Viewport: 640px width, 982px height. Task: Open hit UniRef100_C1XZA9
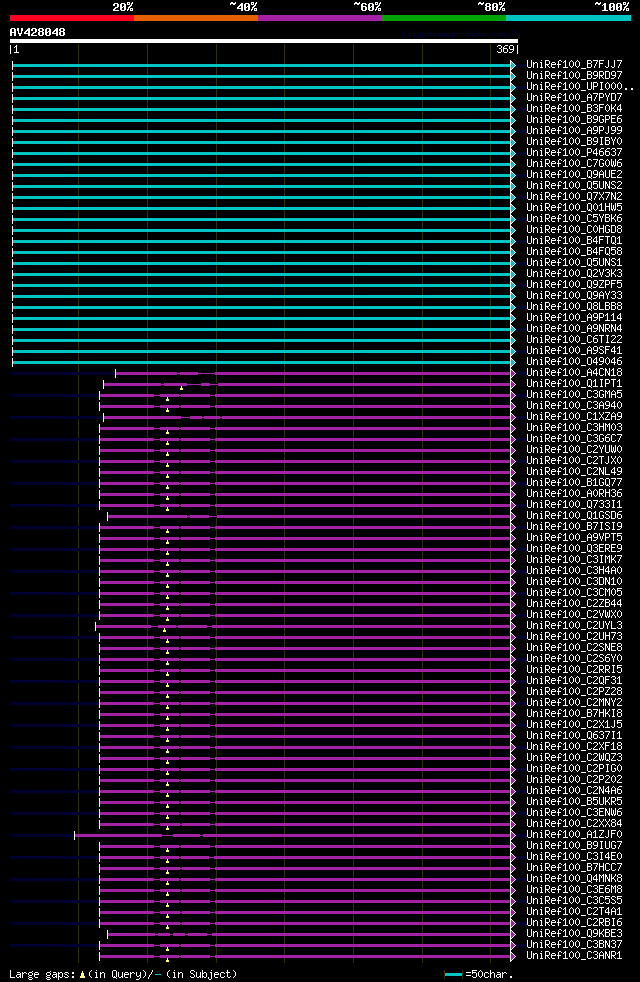tap(574, 416)
